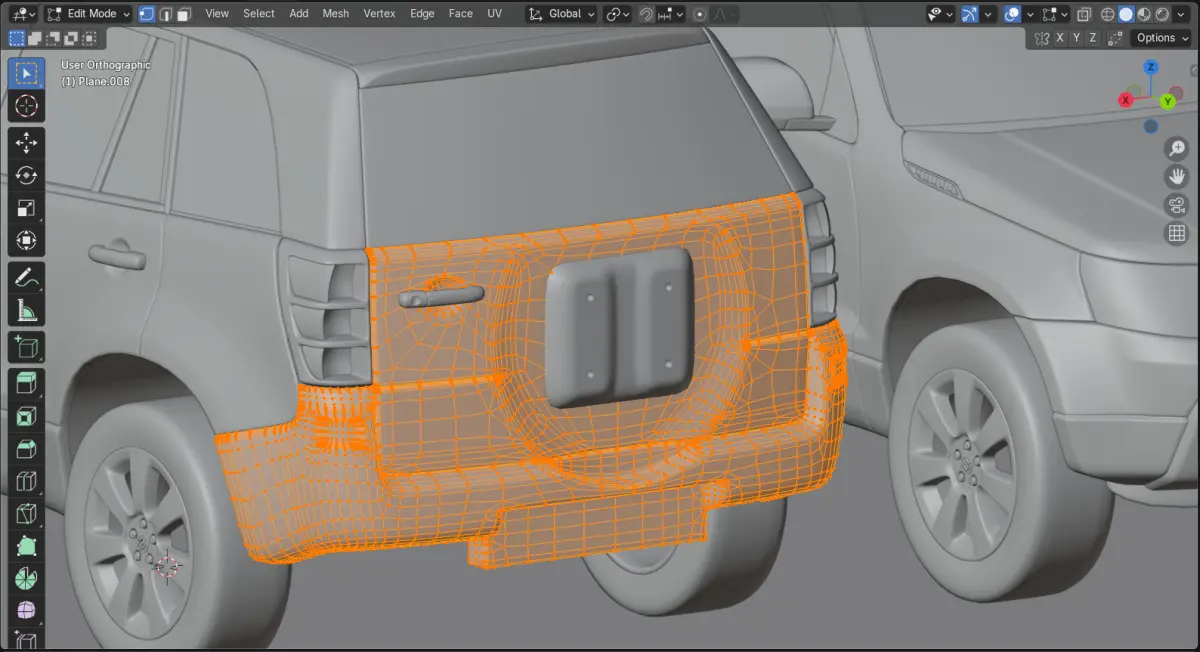This screenshot has width=1200, height=652.
Task: Enable Z axis mirror
Action: (x=1093, y=38)
